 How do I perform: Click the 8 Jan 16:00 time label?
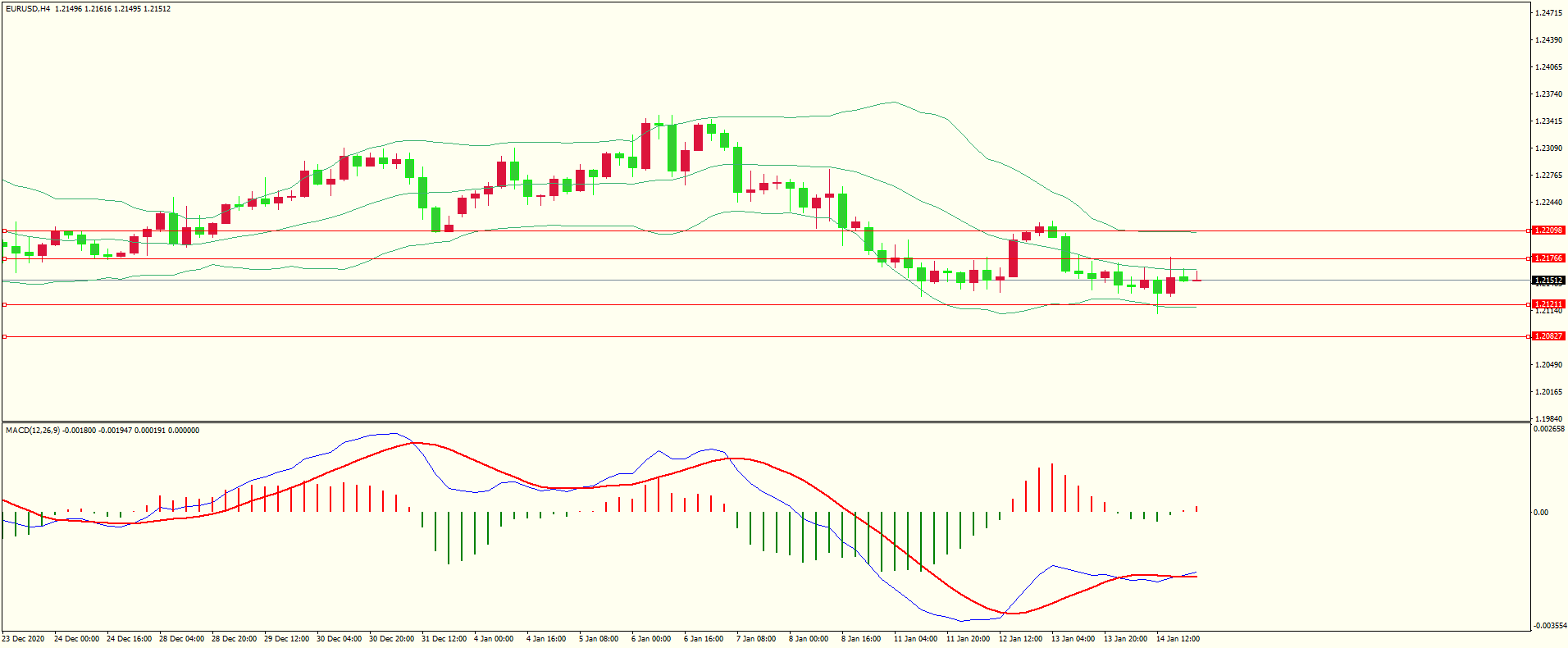tap(861, 639)
